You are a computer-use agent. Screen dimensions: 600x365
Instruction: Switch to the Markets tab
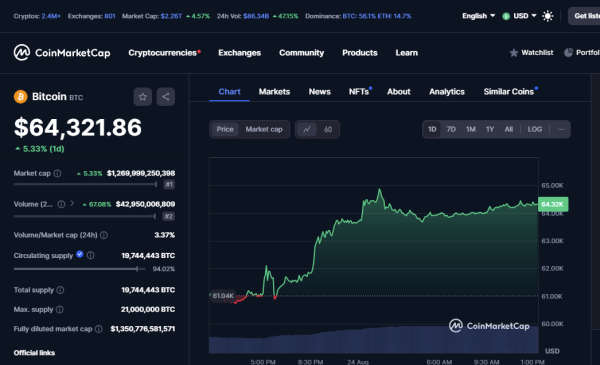(274, 92)
